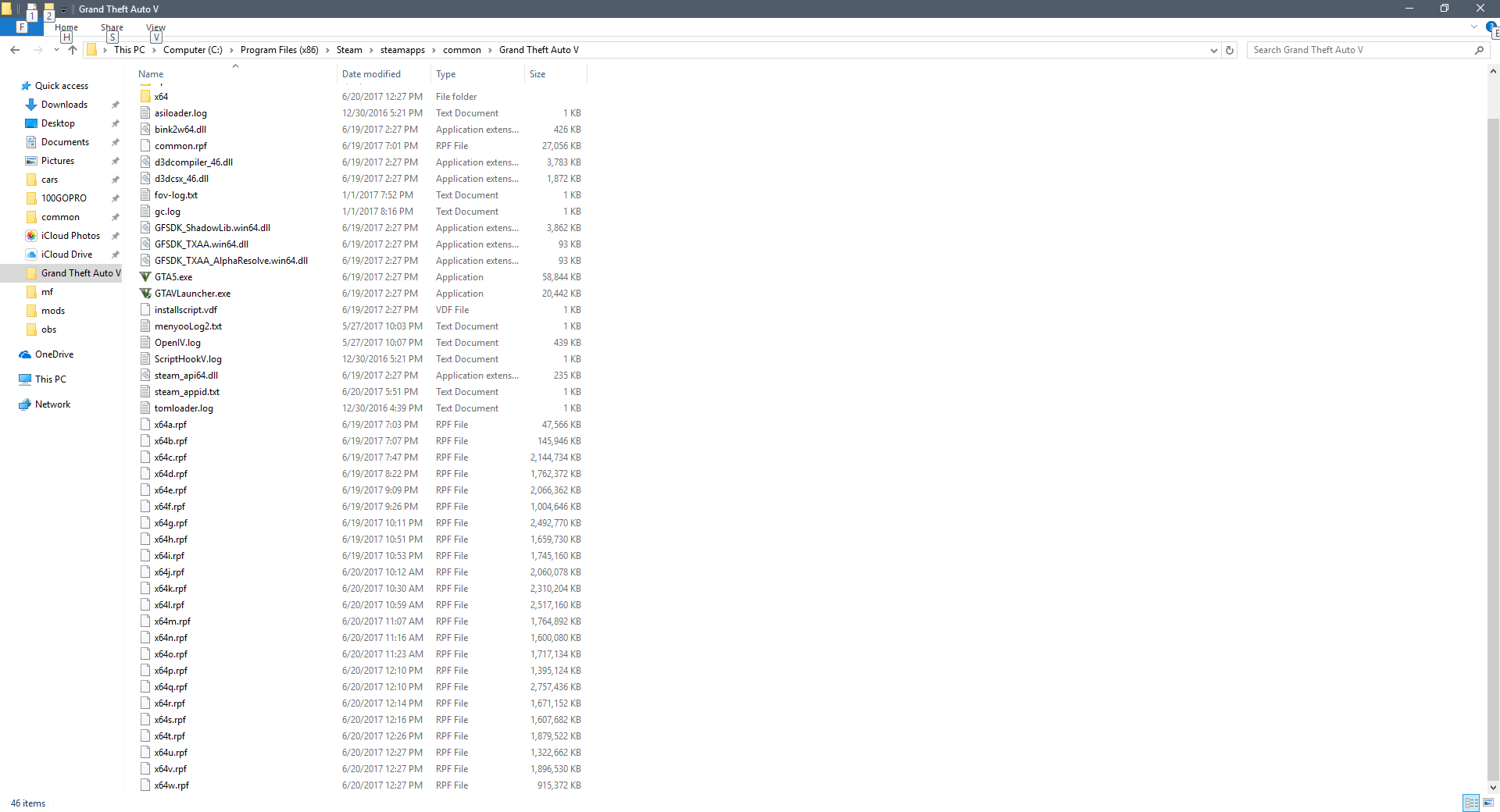Unpin cars folder using its pin icon
The image size is (1500, 812).
116,180
